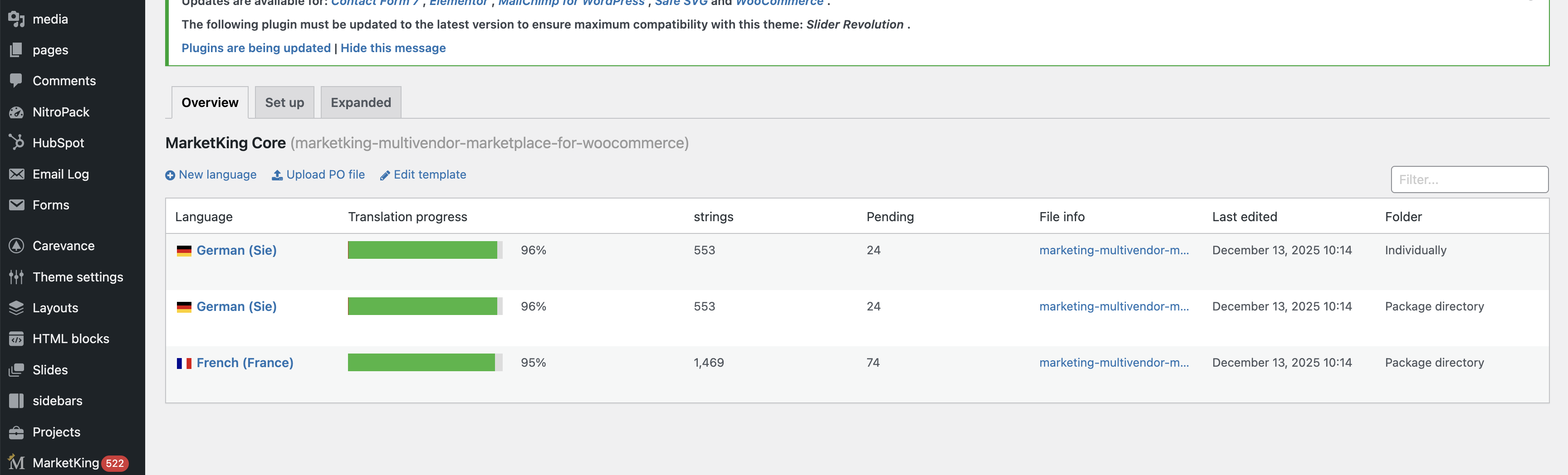
Task: Click the Email Log envelope icon
Action: tap(16, 174)
